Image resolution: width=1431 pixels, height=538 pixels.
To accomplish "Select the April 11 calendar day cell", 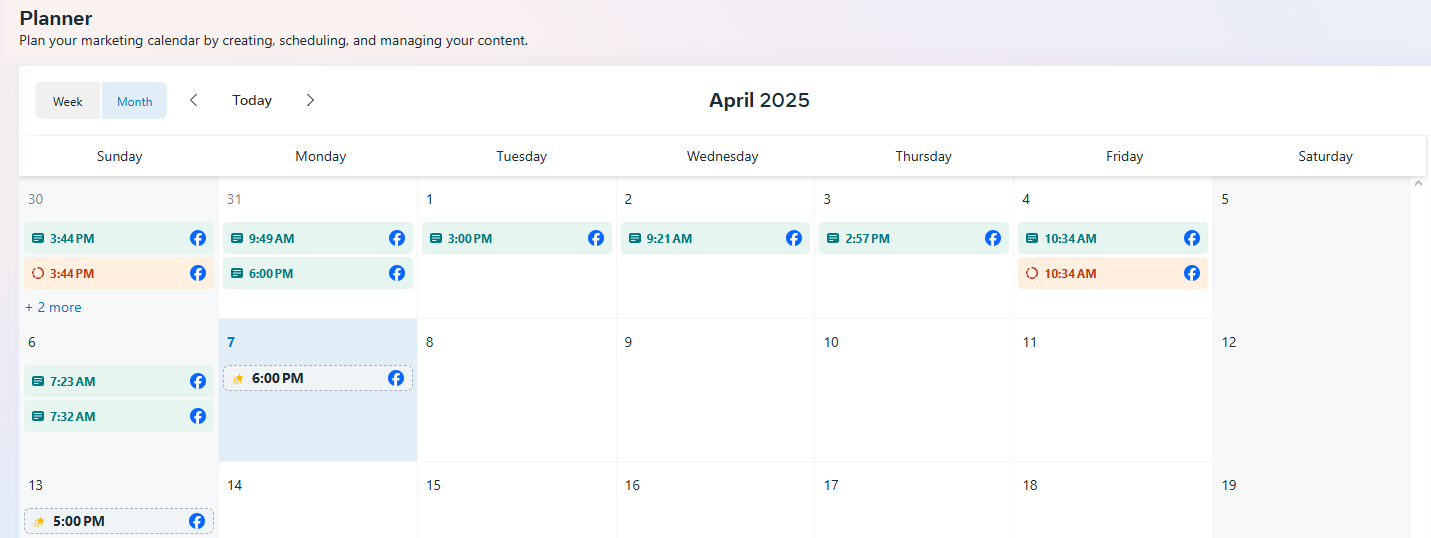I will (x=1113, y=390).
